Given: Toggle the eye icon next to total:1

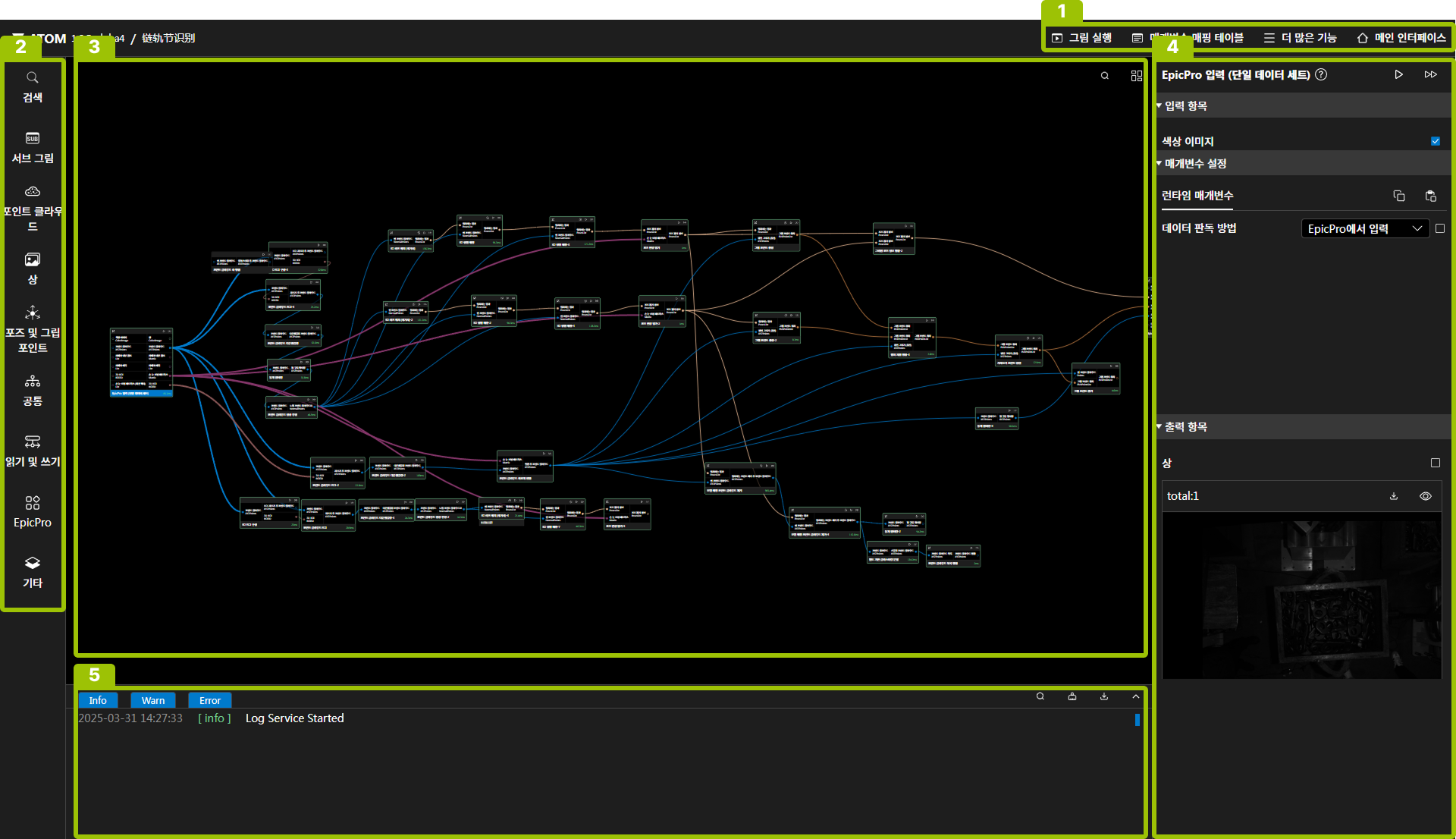Looking at the screenshot, I should 1425,496.
